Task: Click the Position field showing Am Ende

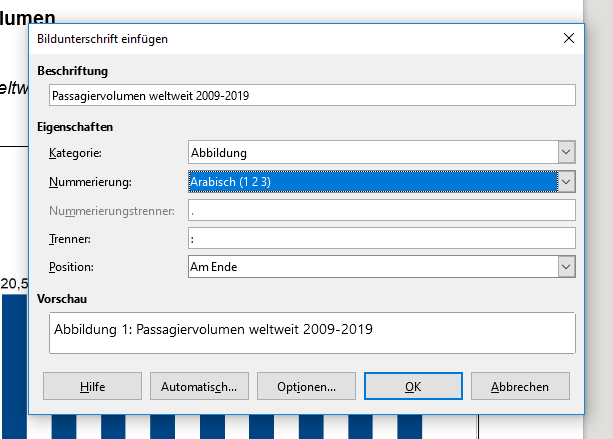Action: 373,267
